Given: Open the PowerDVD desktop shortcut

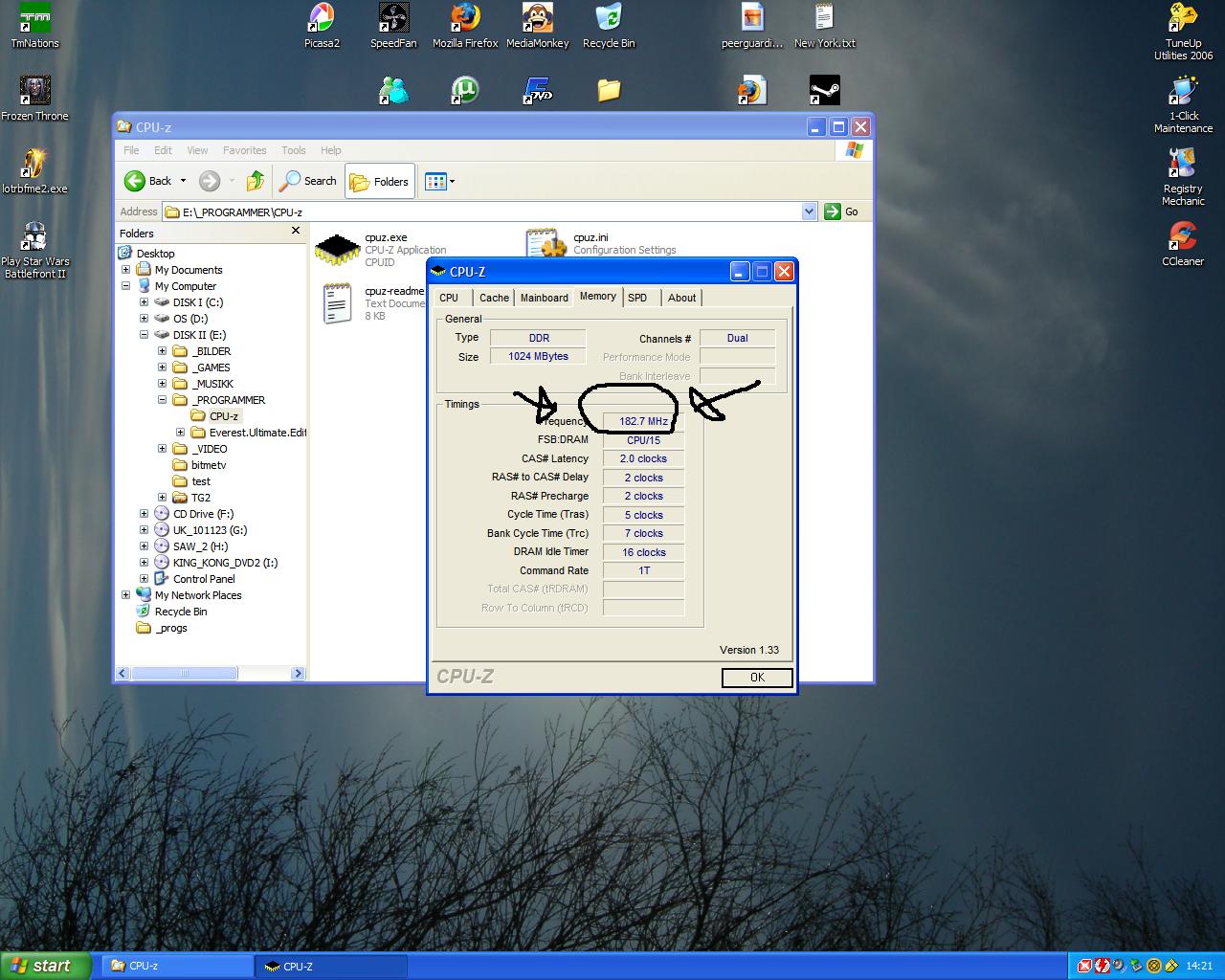Looking at the screenshot, I should click(537, 91).
